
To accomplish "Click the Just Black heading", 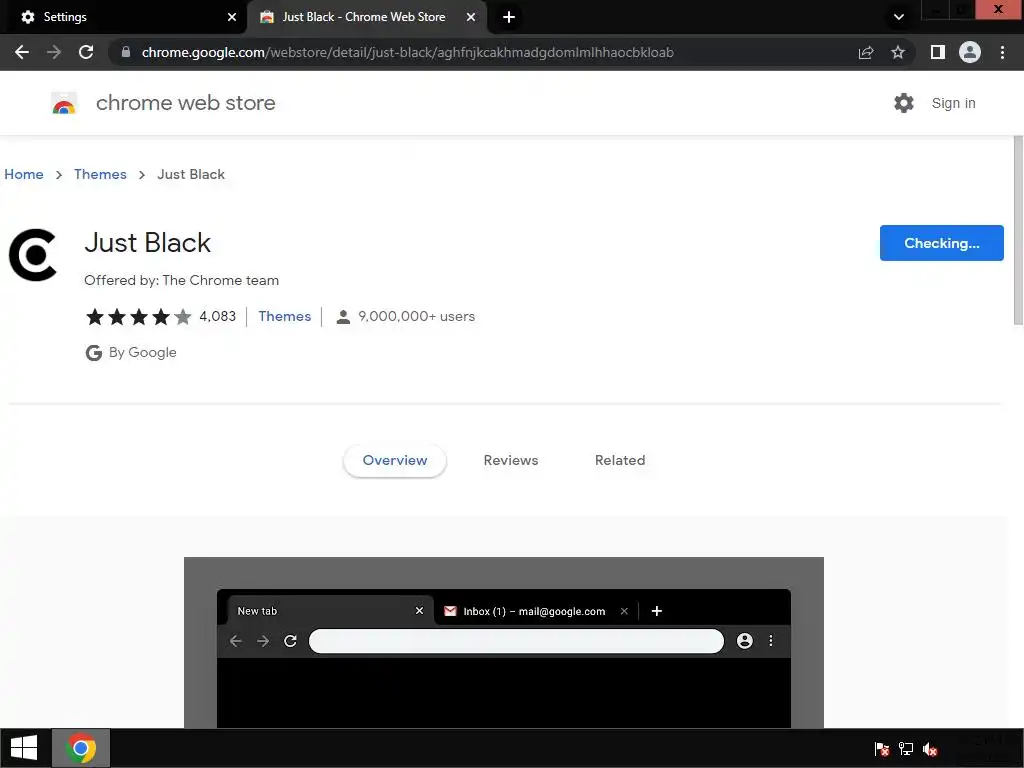I will click(148, 243).
